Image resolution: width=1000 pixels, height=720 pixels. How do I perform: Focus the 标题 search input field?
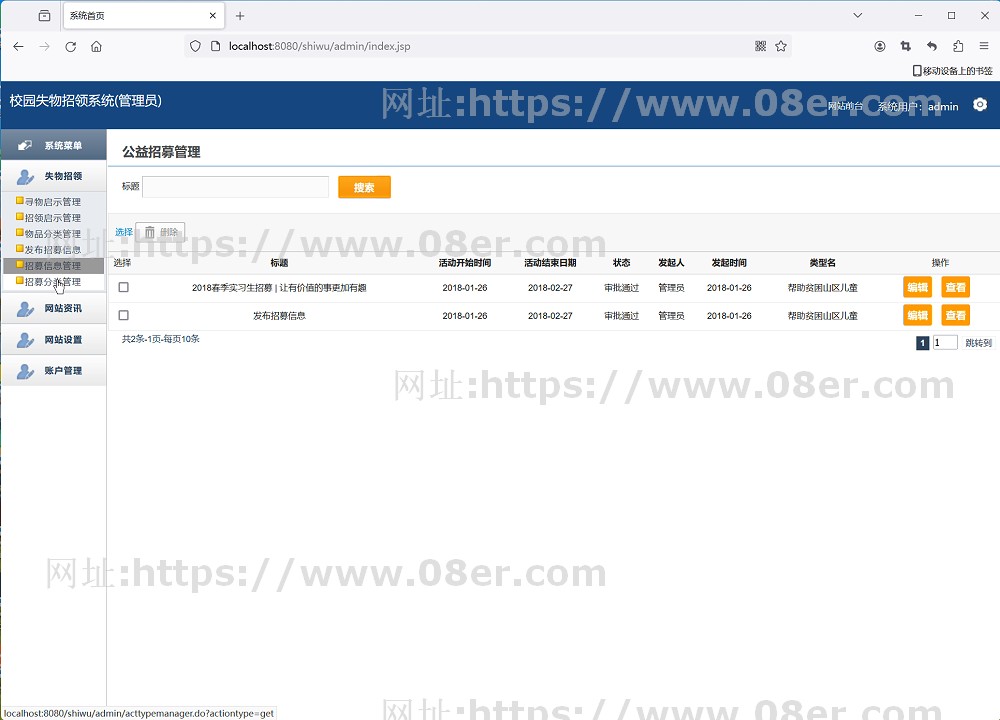[x=235, y=187]
